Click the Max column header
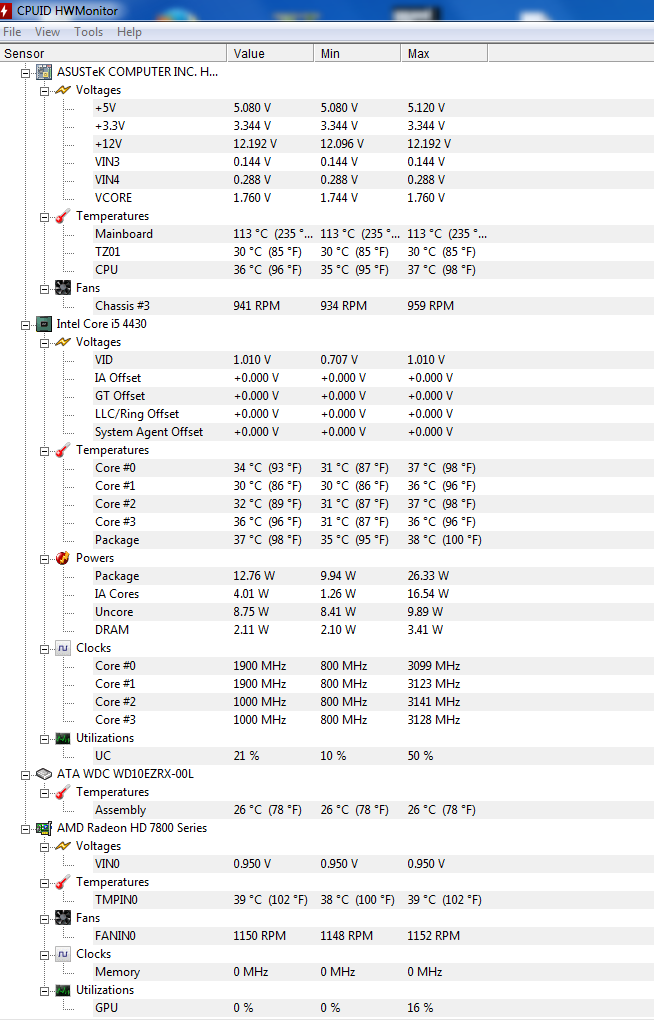Image resolution: width=654 pixels, height=1020 pixels. point(444,53)
